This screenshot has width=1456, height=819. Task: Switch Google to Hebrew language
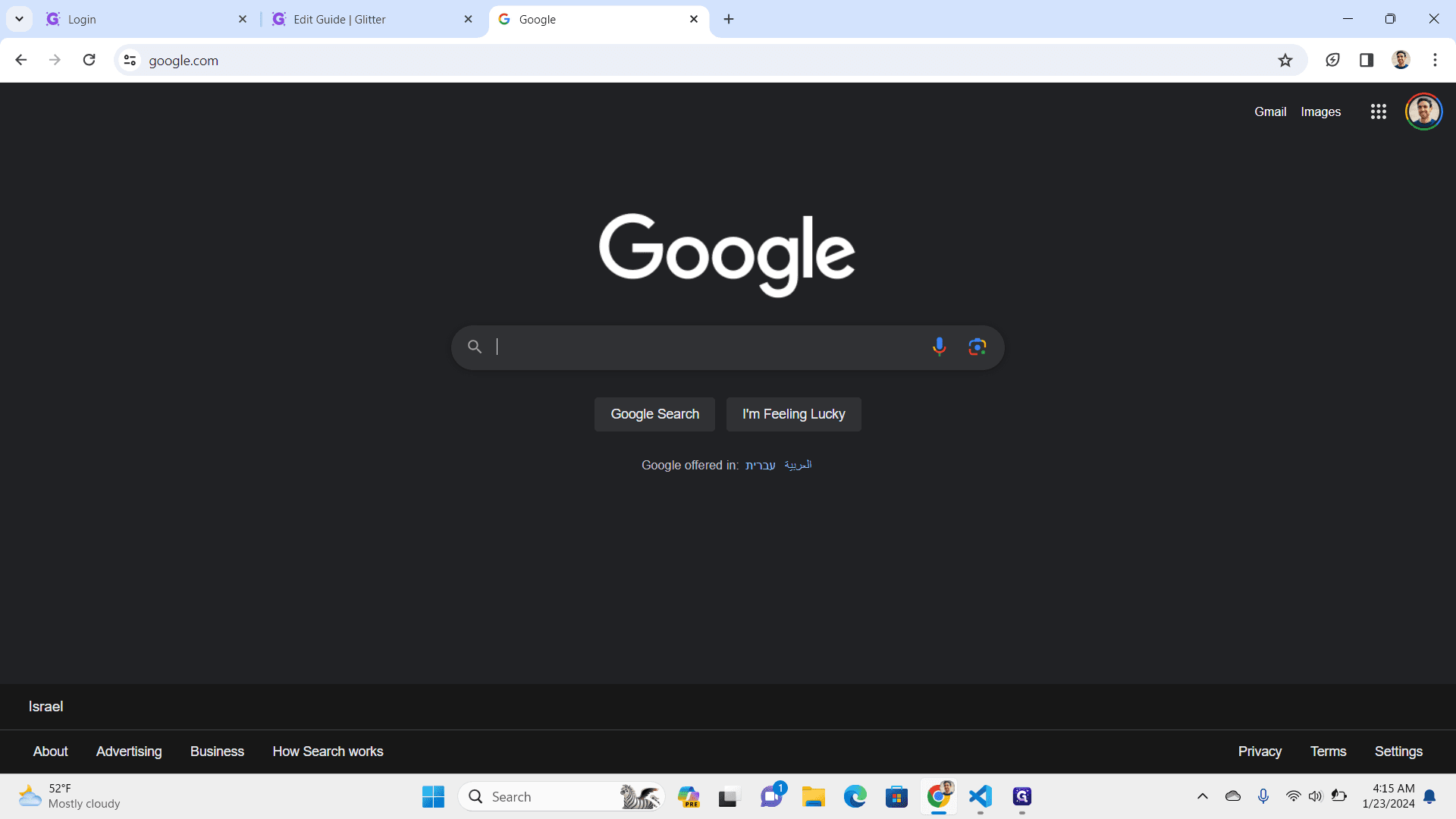coord(760,465)
